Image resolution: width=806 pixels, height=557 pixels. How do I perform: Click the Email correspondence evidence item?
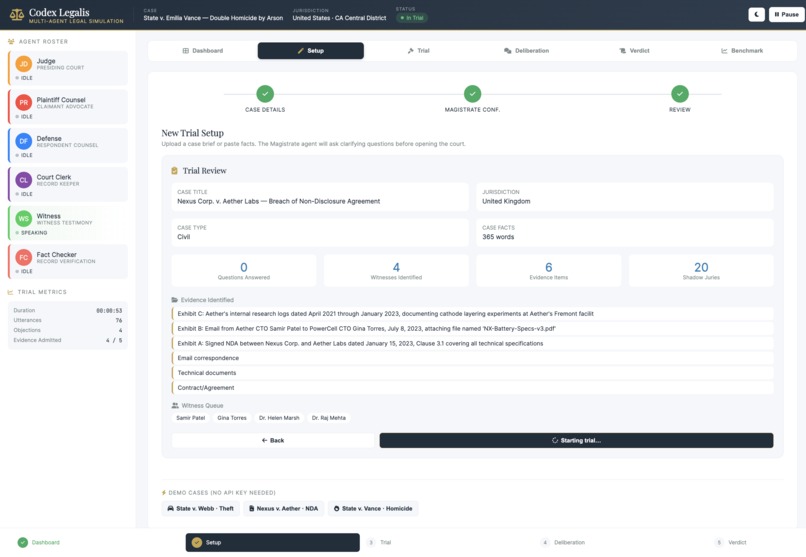[x=472, y=358]
